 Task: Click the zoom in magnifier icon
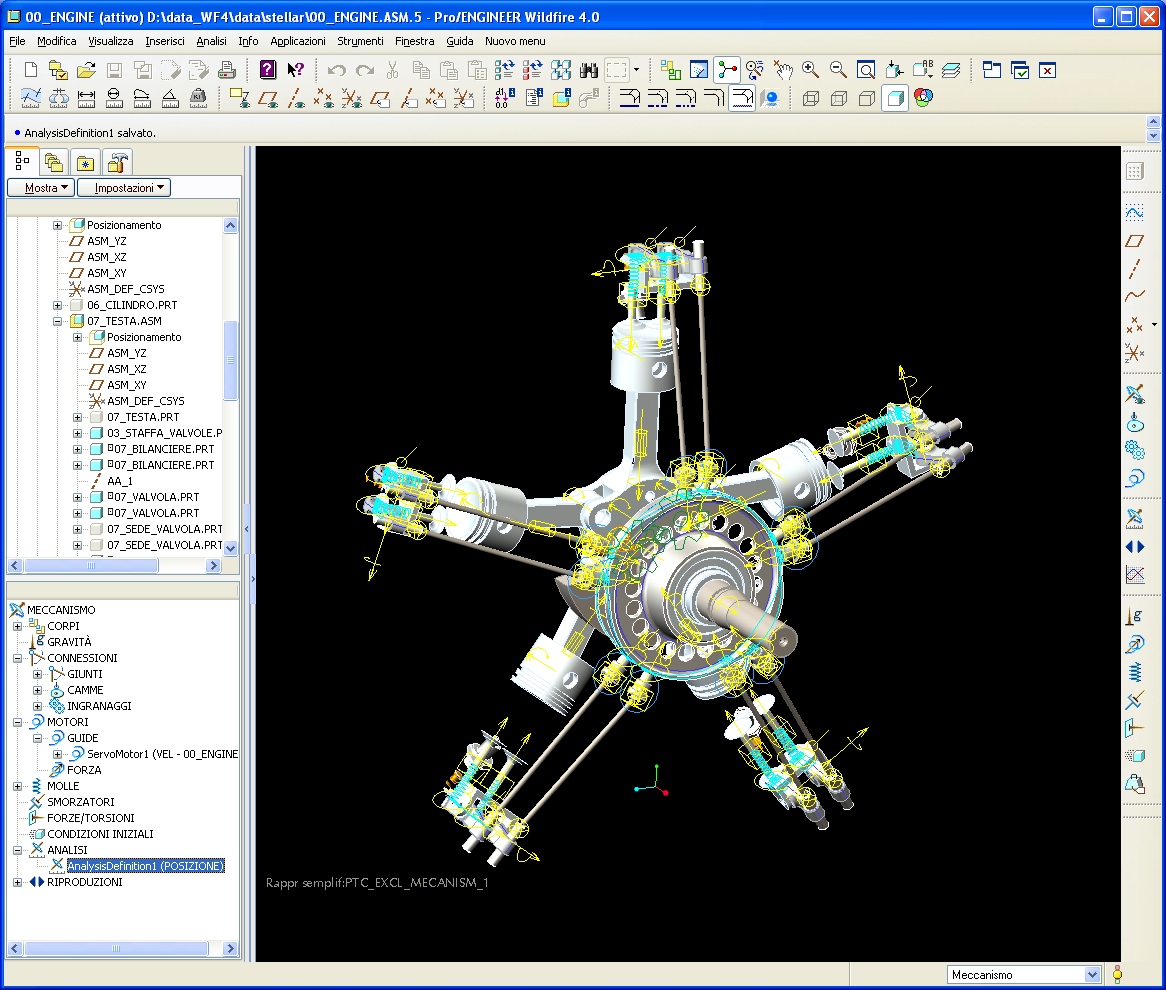pyautogui.click(x=811, y=71)
